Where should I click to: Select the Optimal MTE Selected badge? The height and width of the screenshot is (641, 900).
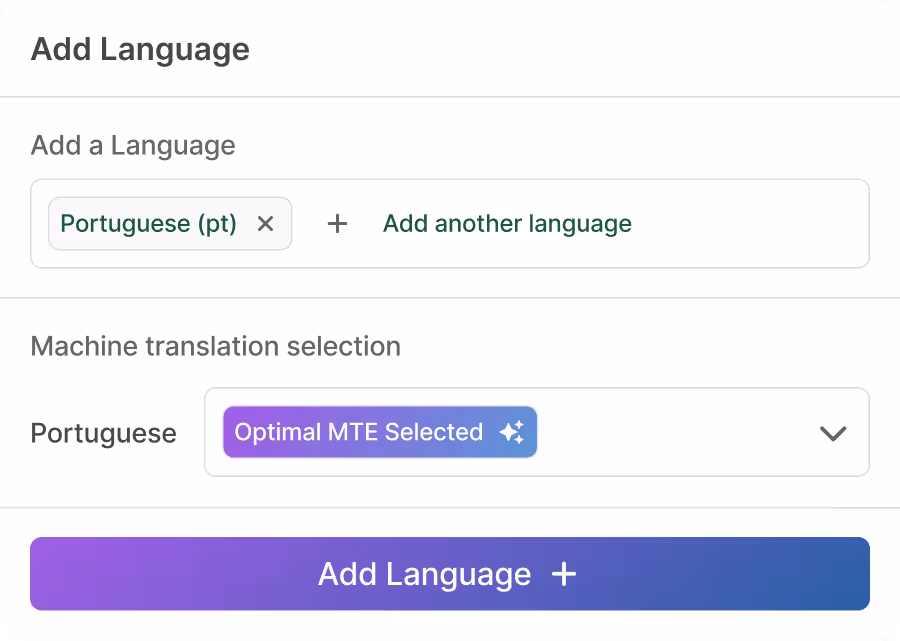[x=380, y=432]
